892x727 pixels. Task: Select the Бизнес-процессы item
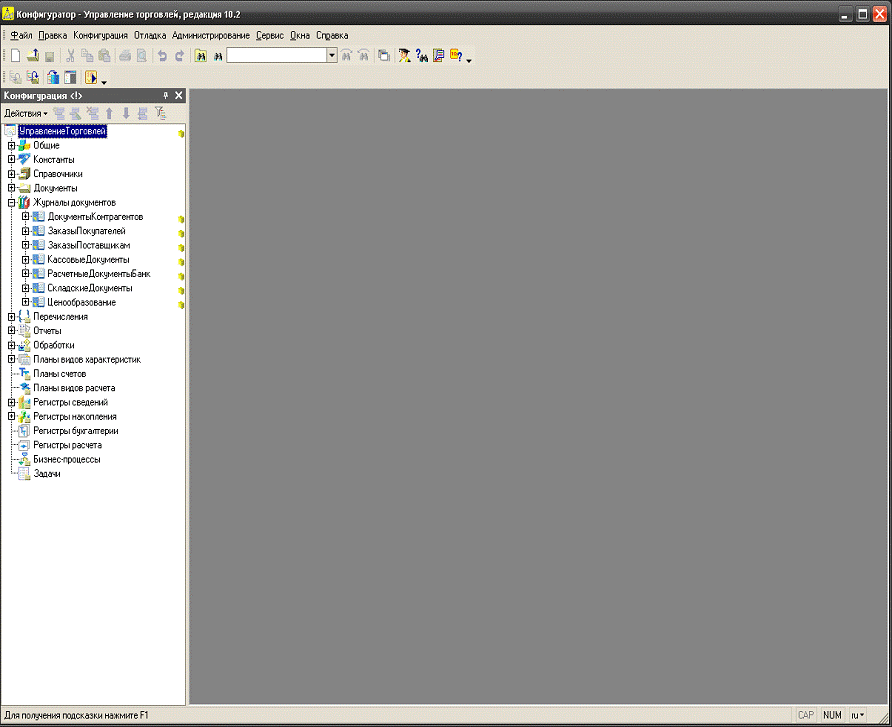pyautogui.click(x=67, y=459)
